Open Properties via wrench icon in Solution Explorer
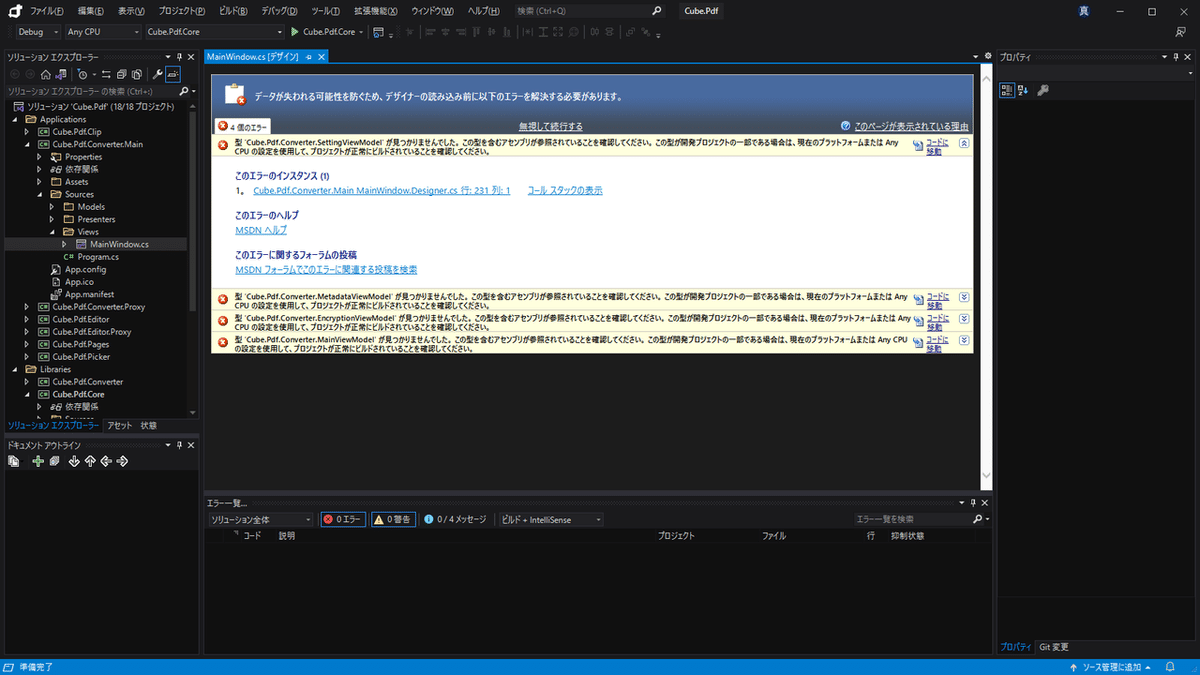Image resolution: width=1200 pixels, height=675 pixels. tap(157, 74)
